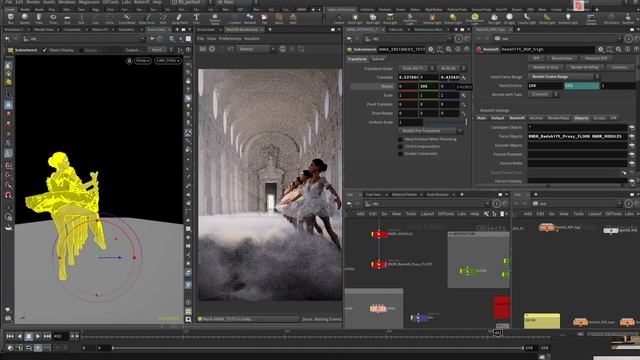The width and height of the screenshot is (640, 360).
Task: Add an Area Light from shelf
Action: click(x=390, y=18)
